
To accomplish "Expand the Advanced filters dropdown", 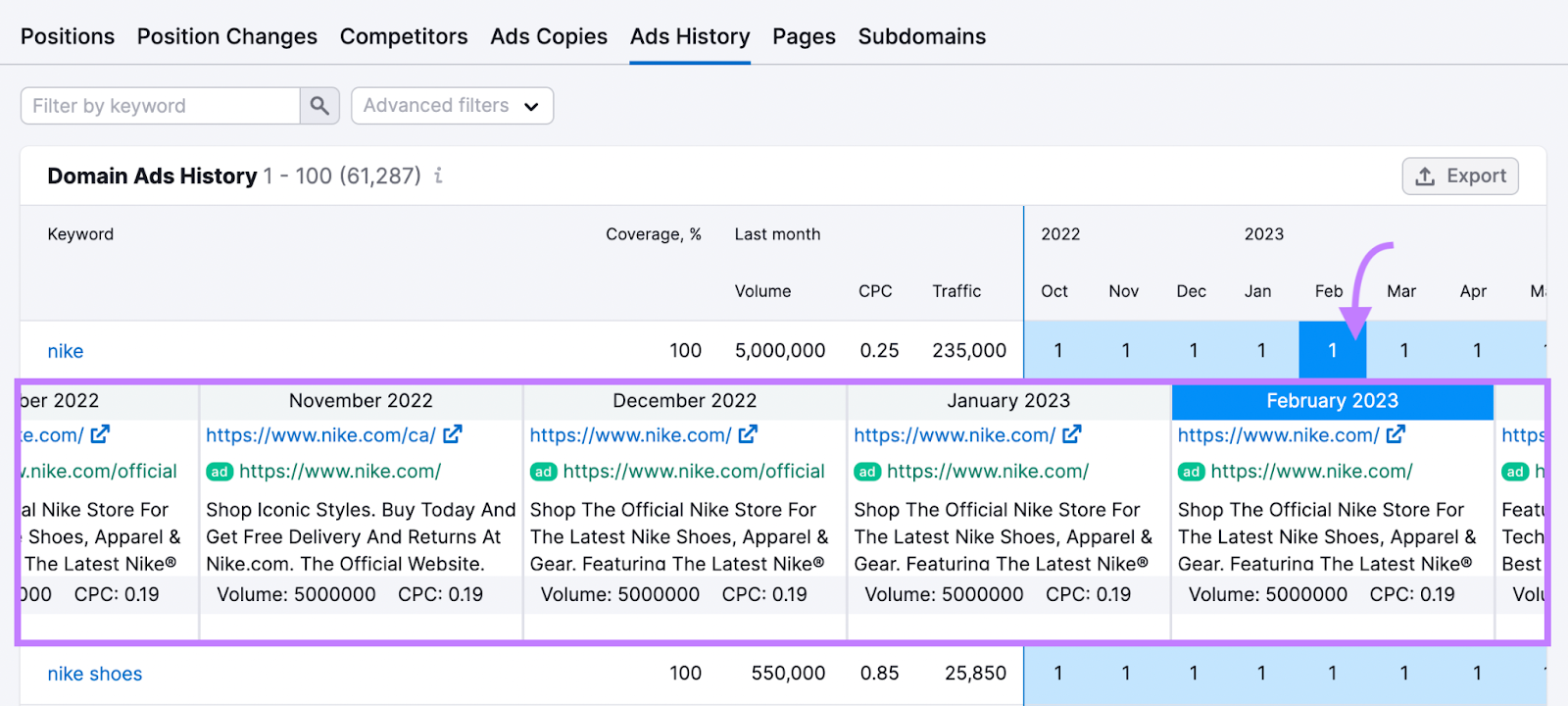I will [x=452, y=106].
